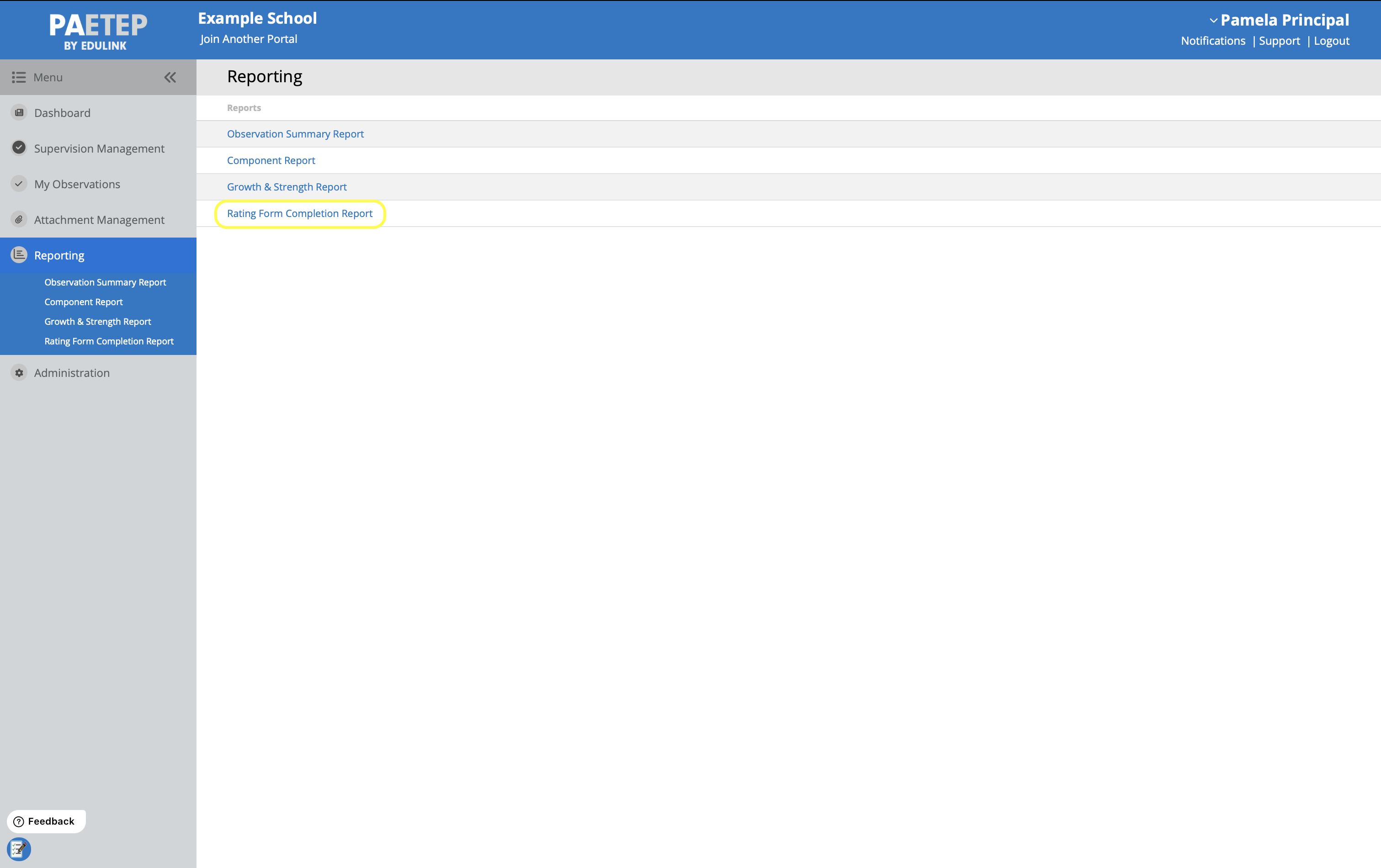Click the Join Another Portal link
Image resolution: width=1381 pixels, height=868 pixels.
coord(248,39)
